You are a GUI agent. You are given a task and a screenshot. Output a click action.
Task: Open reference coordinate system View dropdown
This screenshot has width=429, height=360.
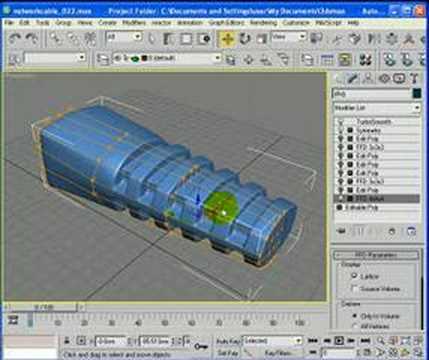(289, 37)
